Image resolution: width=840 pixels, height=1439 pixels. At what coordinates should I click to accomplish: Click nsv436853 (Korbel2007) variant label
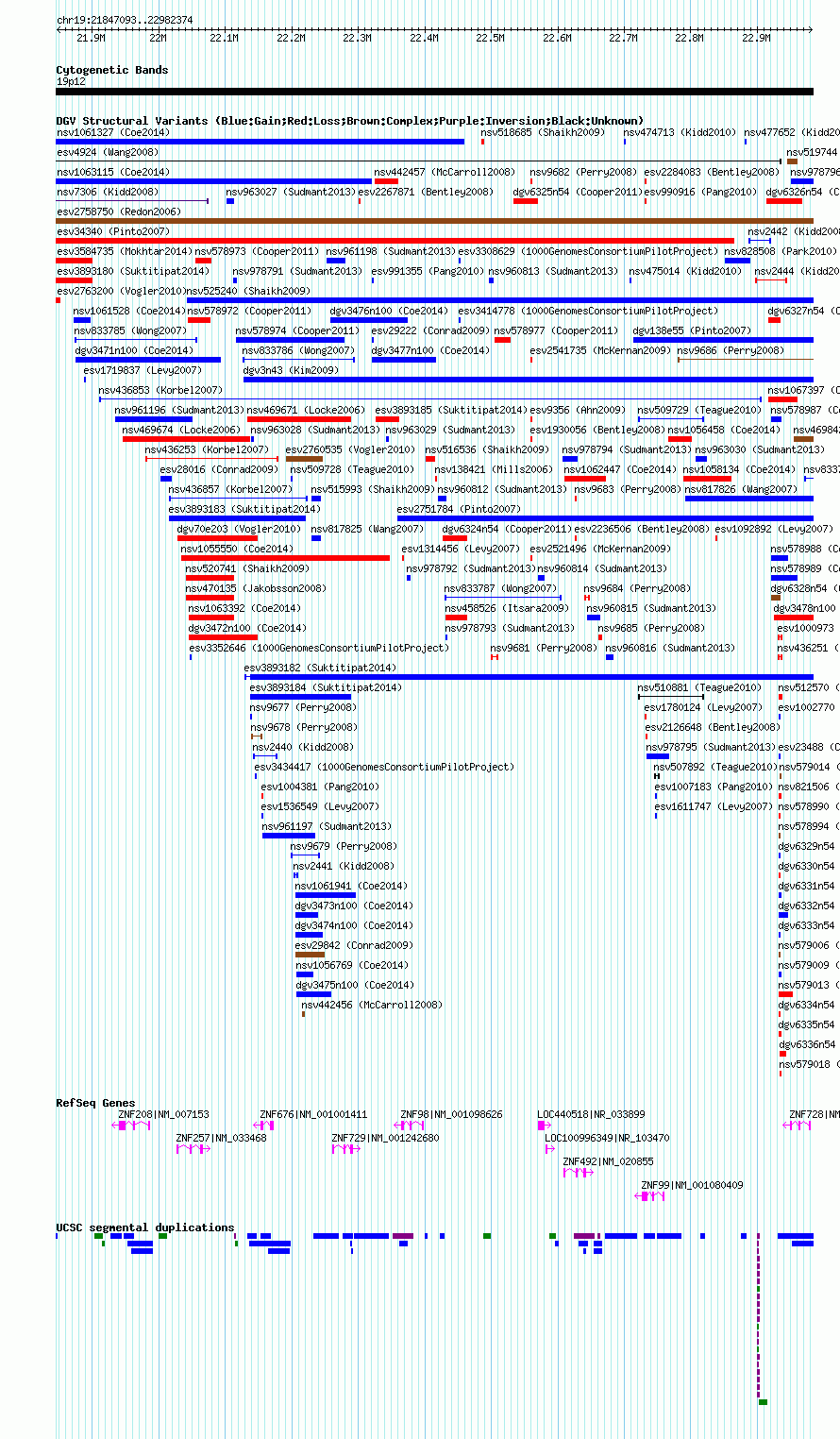coord(161,391)
